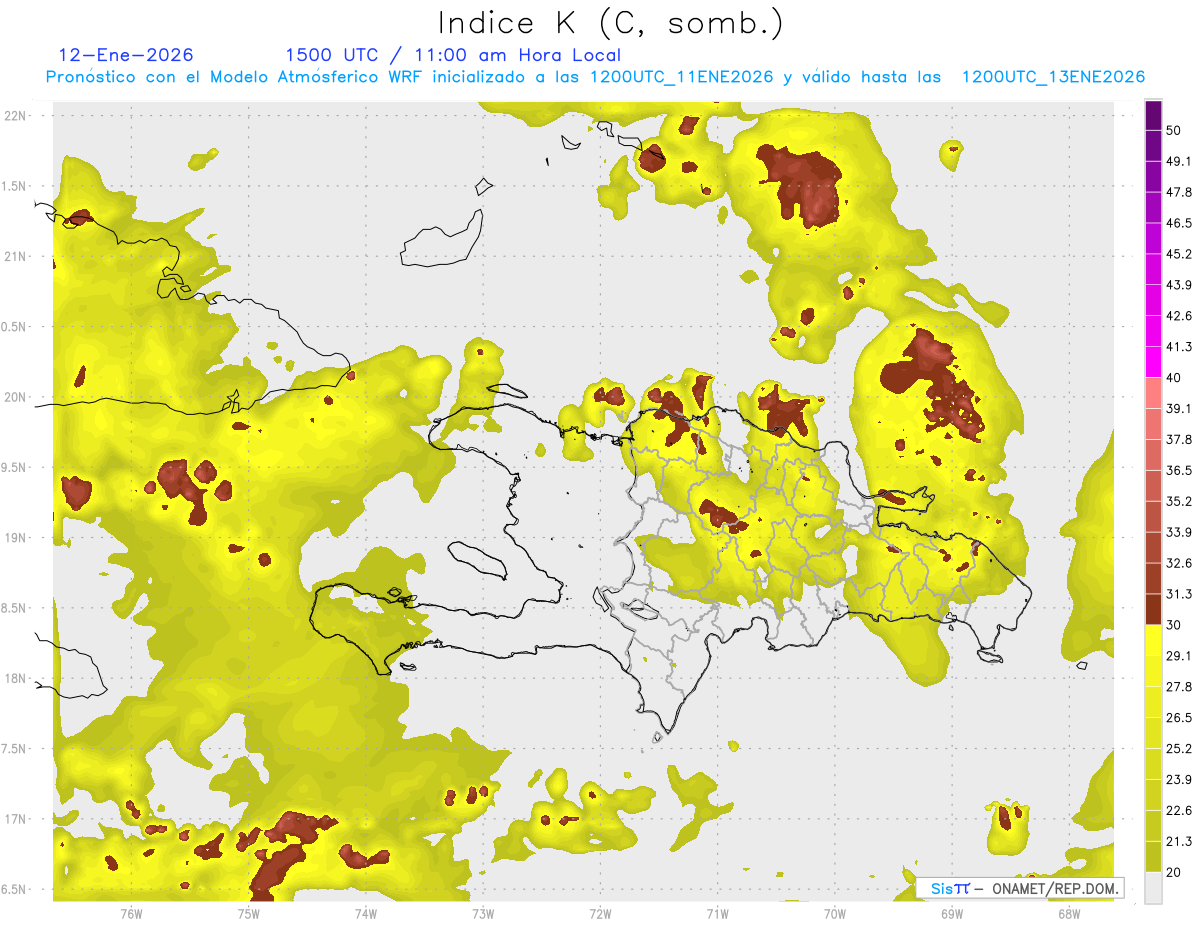Click the colorbar value '50'
Screen dimensions: 1200x927
pos(1174,130)
